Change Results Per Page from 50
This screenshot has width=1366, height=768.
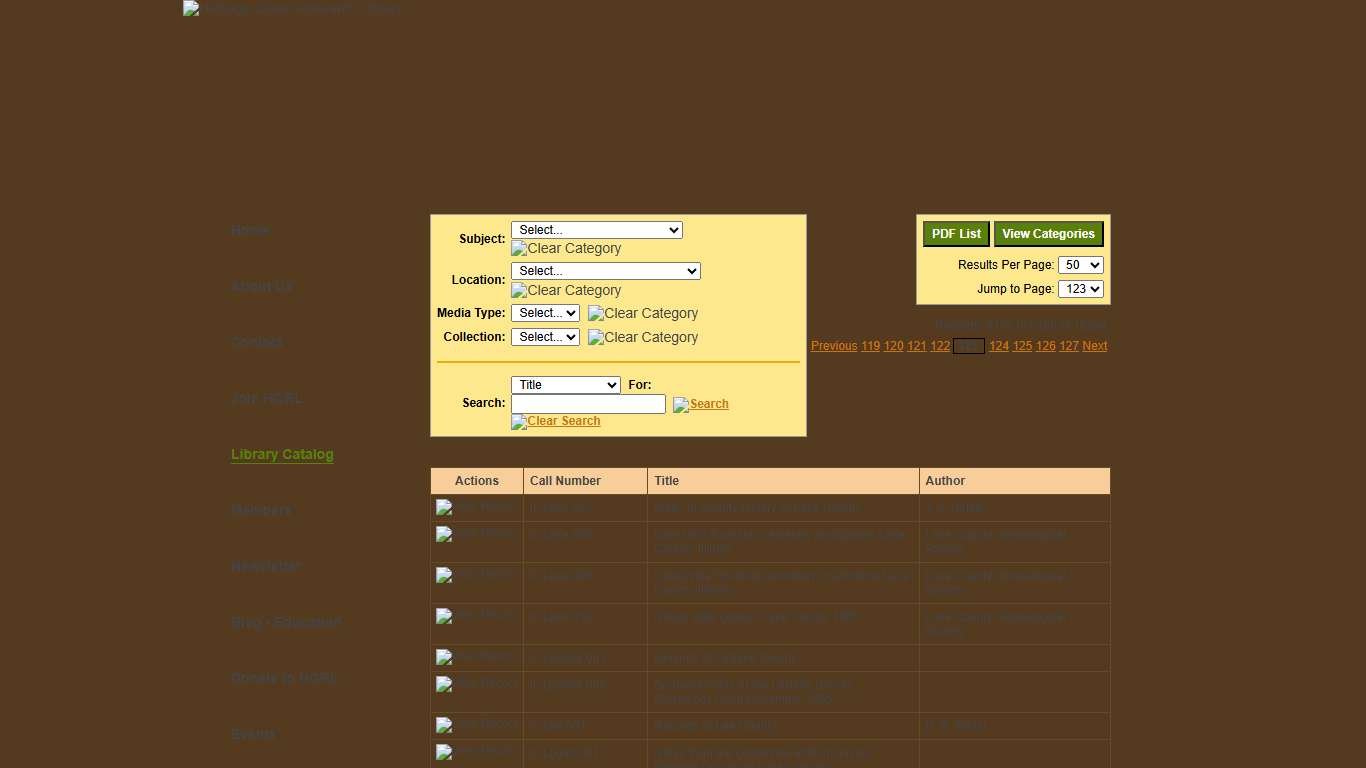click(1081, 265)
